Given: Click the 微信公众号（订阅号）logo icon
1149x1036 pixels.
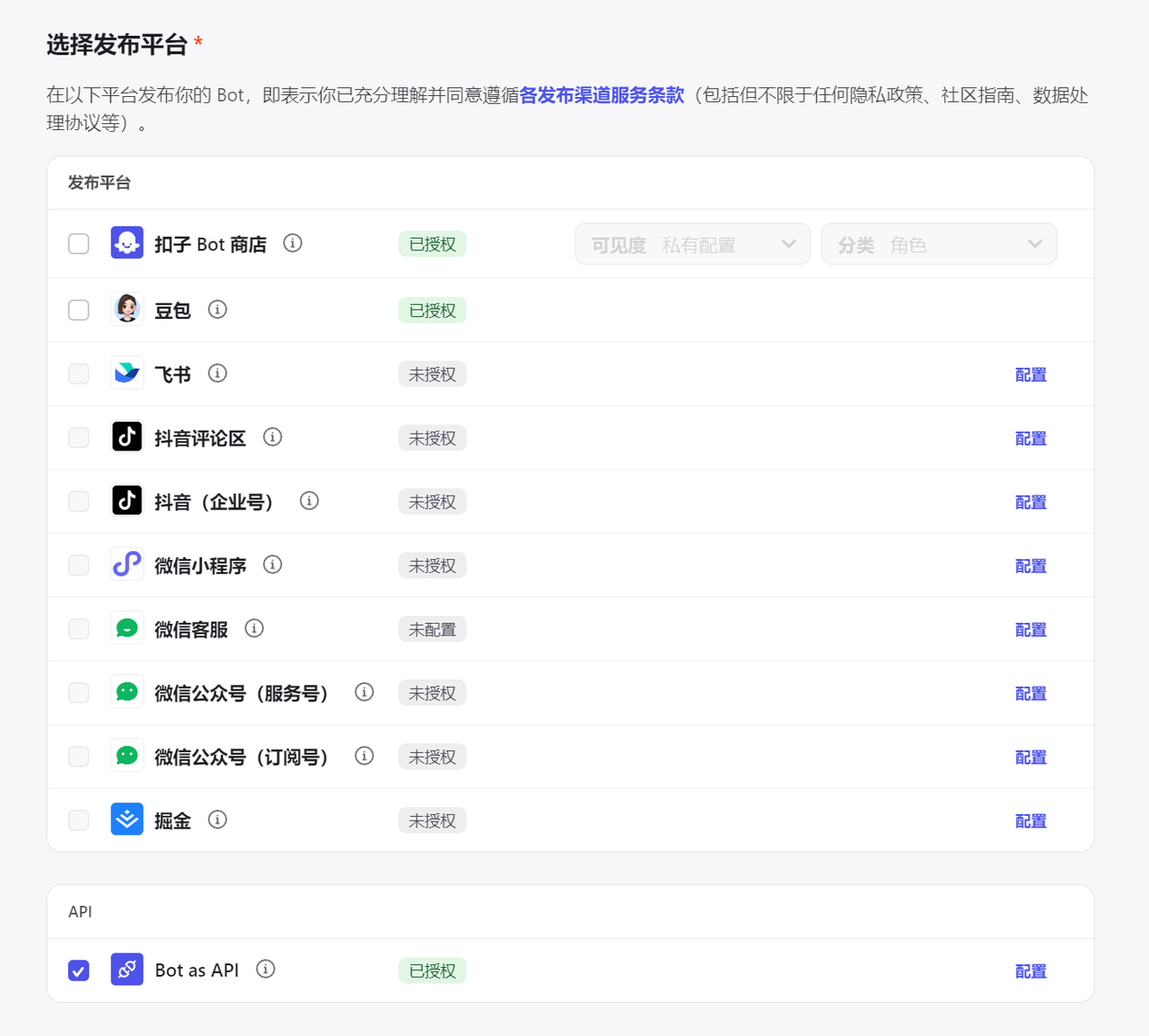Looking at the screenshot, I should pyautogui.click(x=127, y=755).
